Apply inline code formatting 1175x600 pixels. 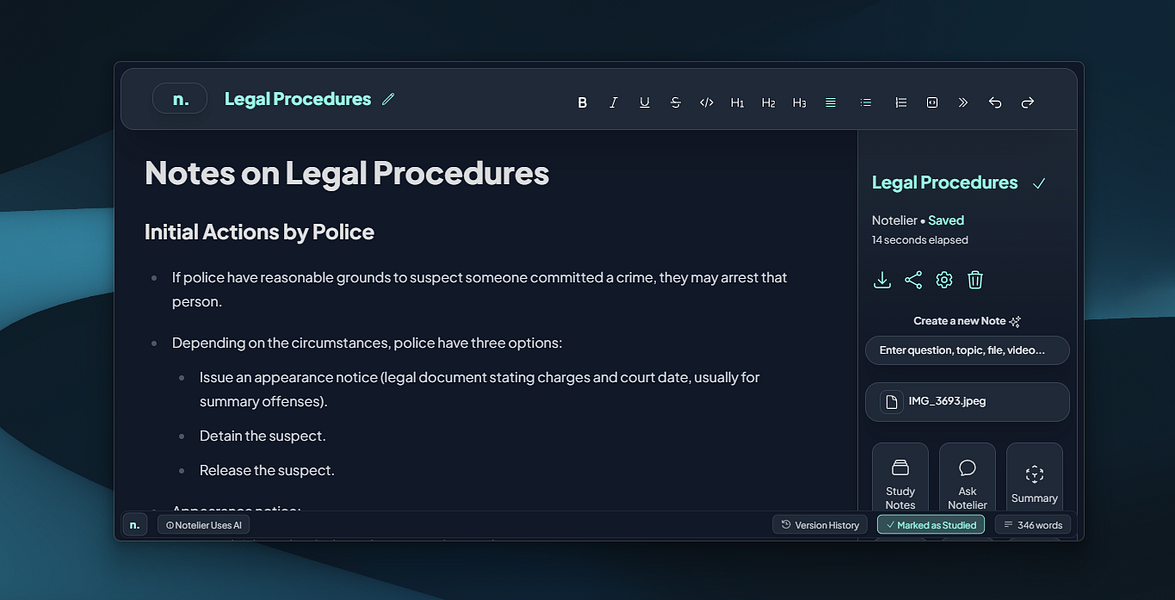pyautogui.click(x=706, y=103)
